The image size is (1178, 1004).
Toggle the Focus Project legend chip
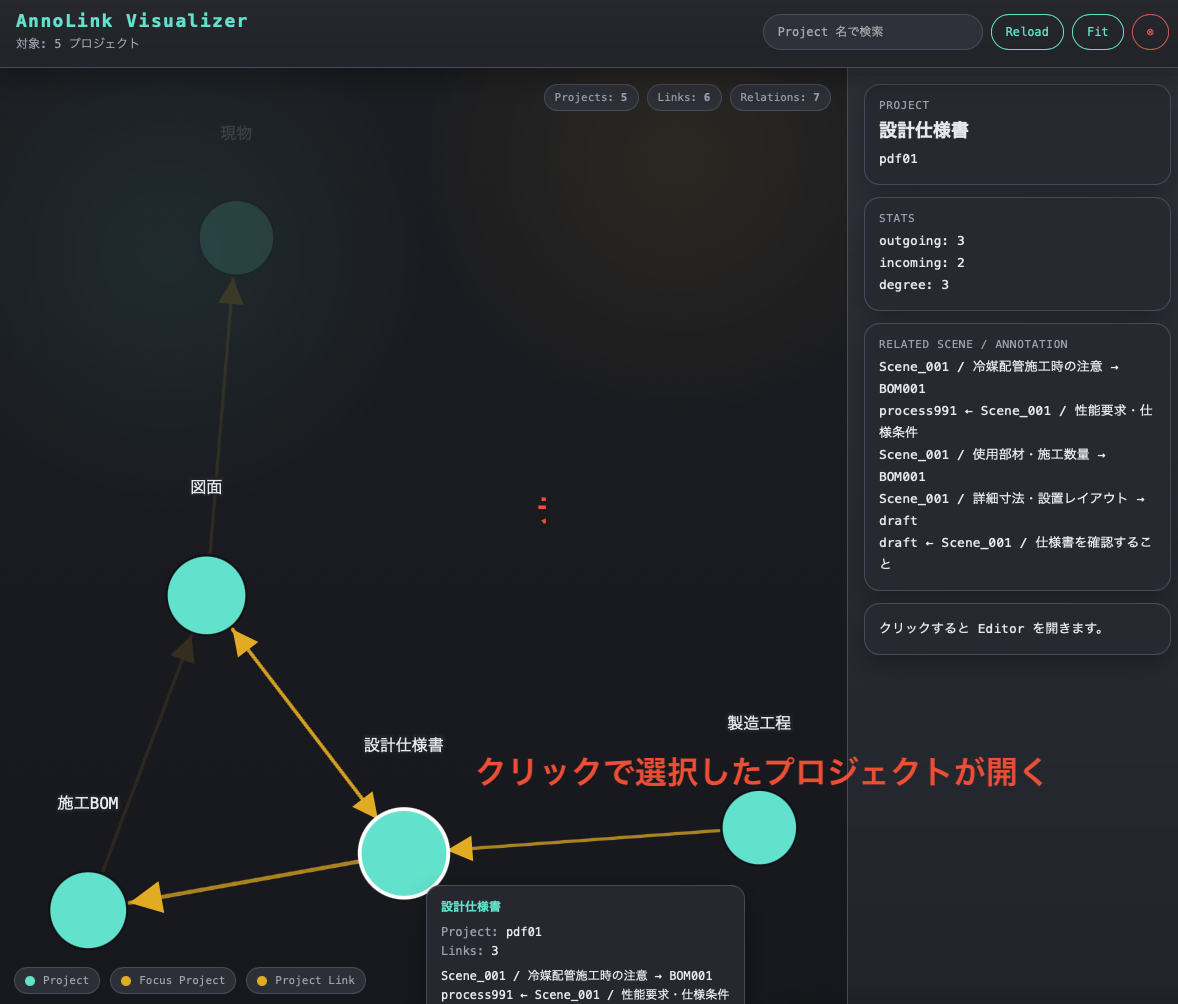tap(172, 980)
